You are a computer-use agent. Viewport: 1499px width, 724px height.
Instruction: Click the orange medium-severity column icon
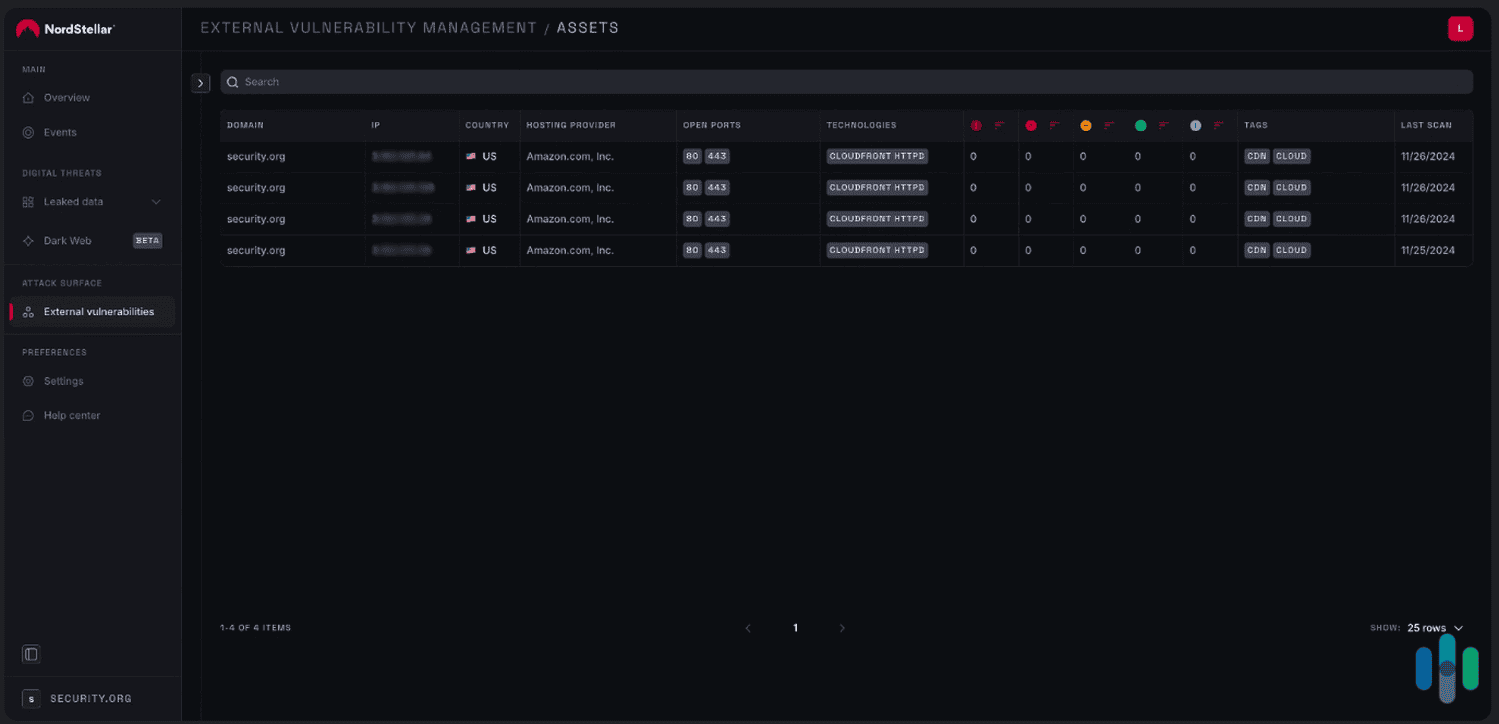coord(1085,125)
